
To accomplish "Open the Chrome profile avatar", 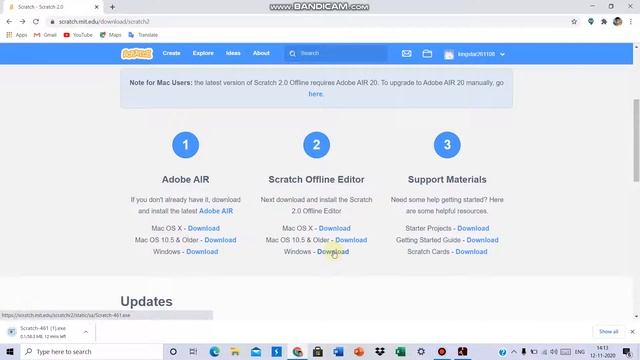I will click(618, 22).
